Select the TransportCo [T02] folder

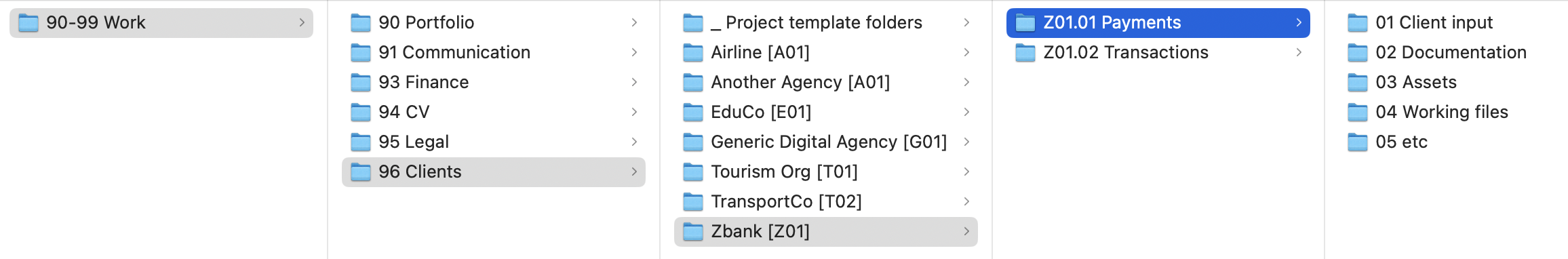click(x=826, y=201)
